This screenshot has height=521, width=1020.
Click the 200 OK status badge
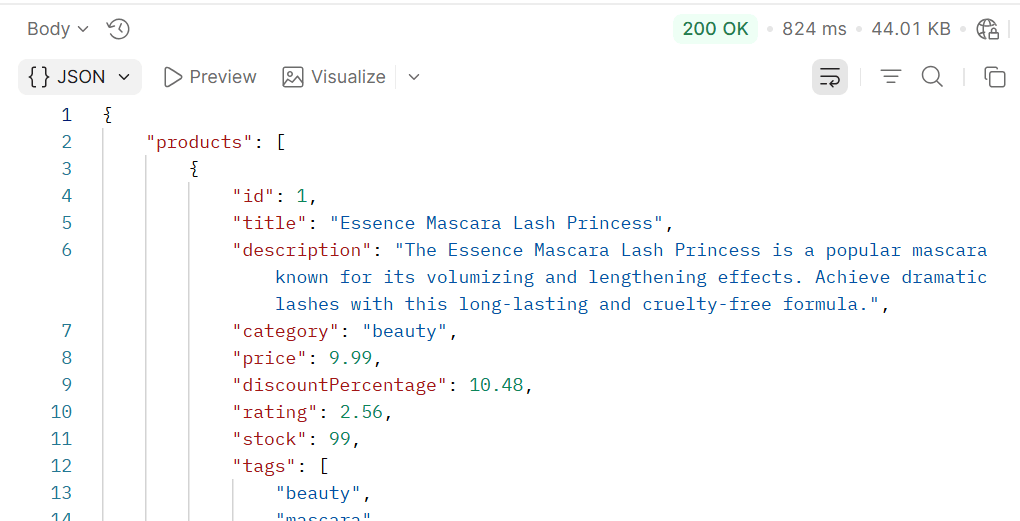tap(715, 29)
